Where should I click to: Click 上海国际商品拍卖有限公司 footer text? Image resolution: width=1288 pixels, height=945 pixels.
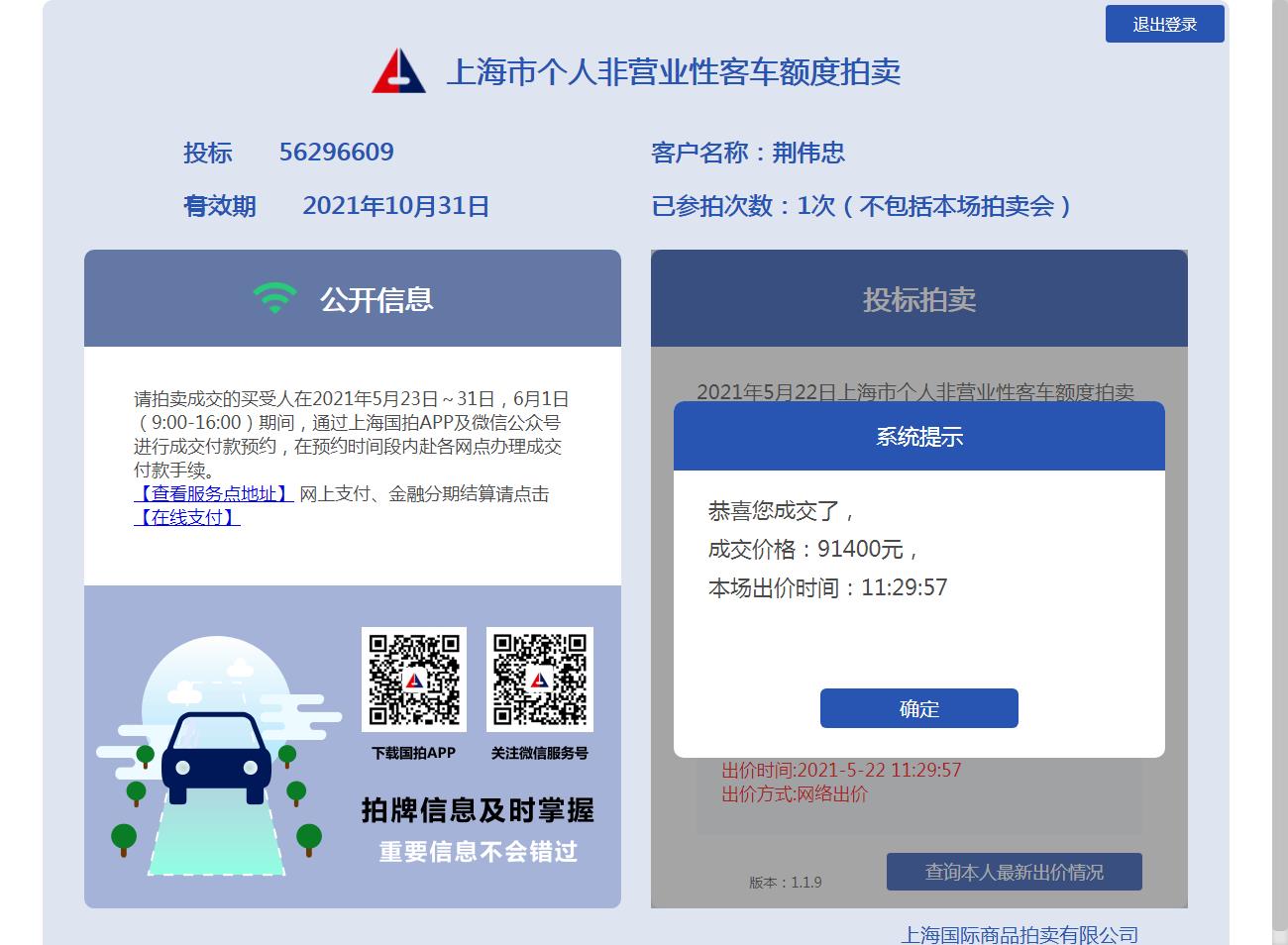1020,934
